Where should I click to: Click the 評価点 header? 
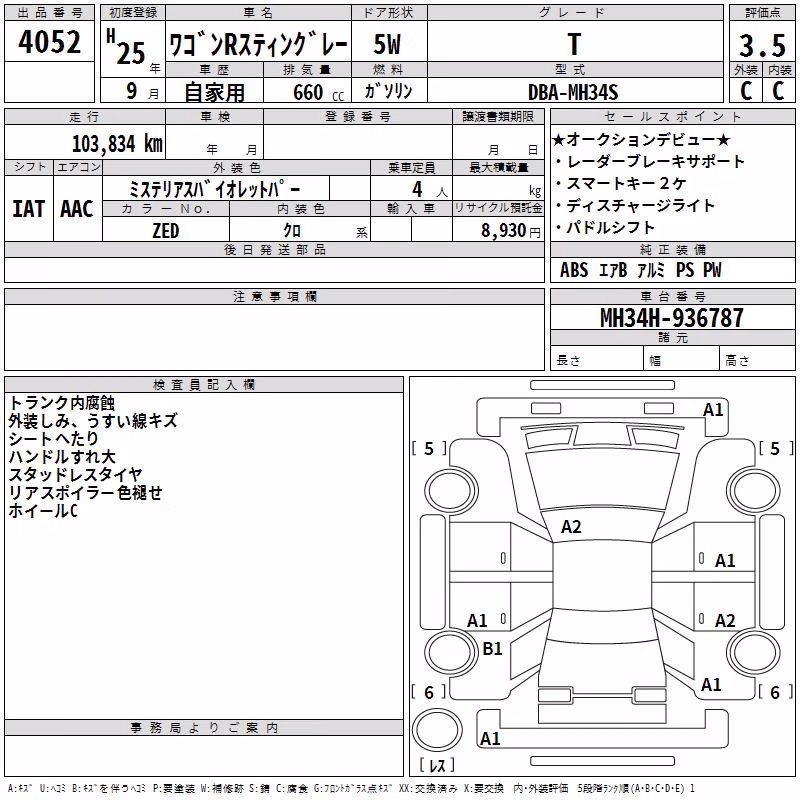pos(763,13)
